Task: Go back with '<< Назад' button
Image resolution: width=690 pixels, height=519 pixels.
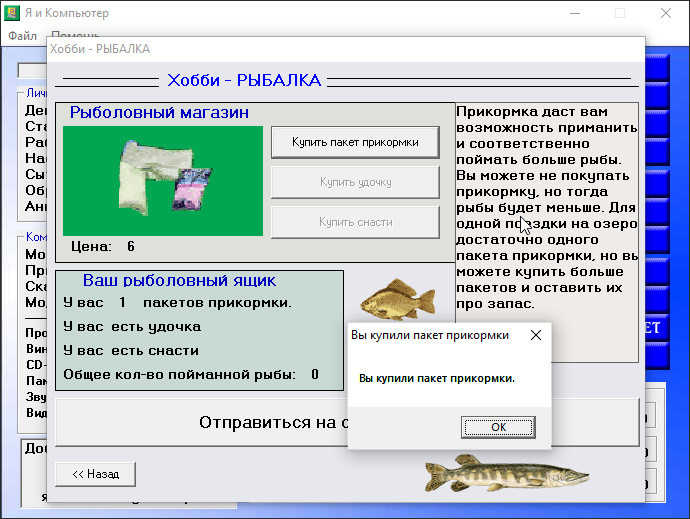Action: (95, 474)
